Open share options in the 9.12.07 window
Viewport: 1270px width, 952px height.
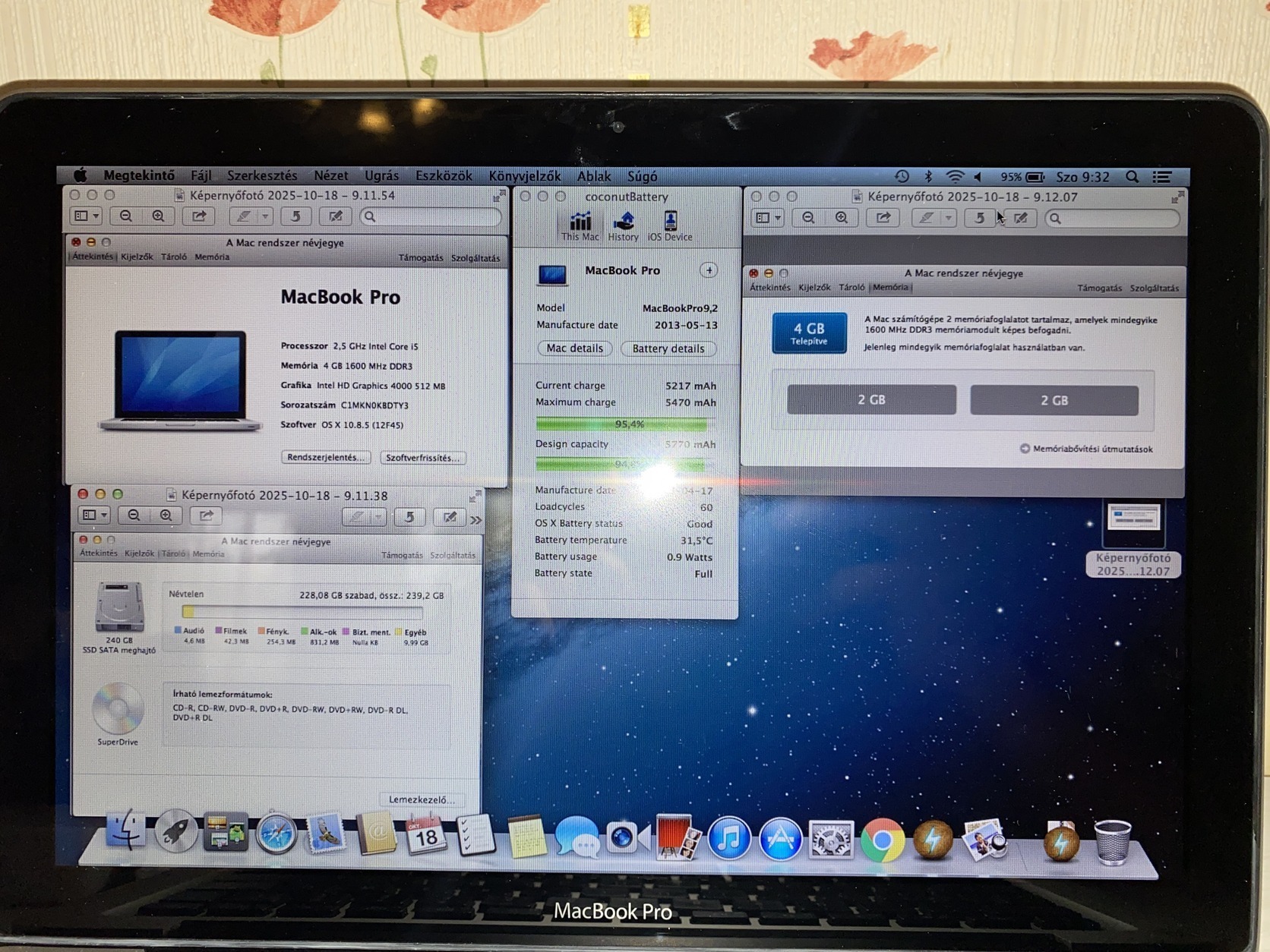click(883, 218)
